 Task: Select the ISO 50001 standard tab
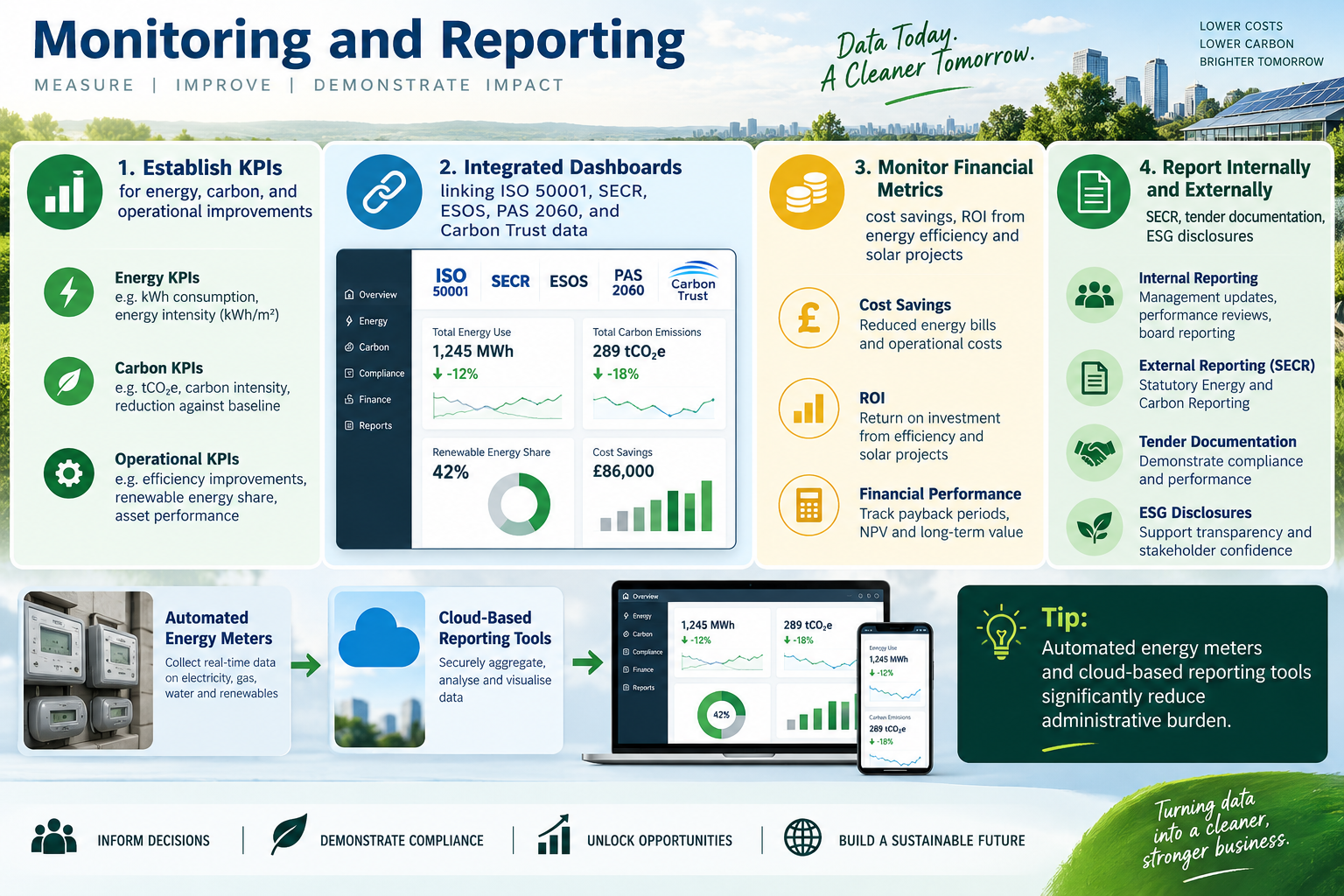tap(451, 282)
